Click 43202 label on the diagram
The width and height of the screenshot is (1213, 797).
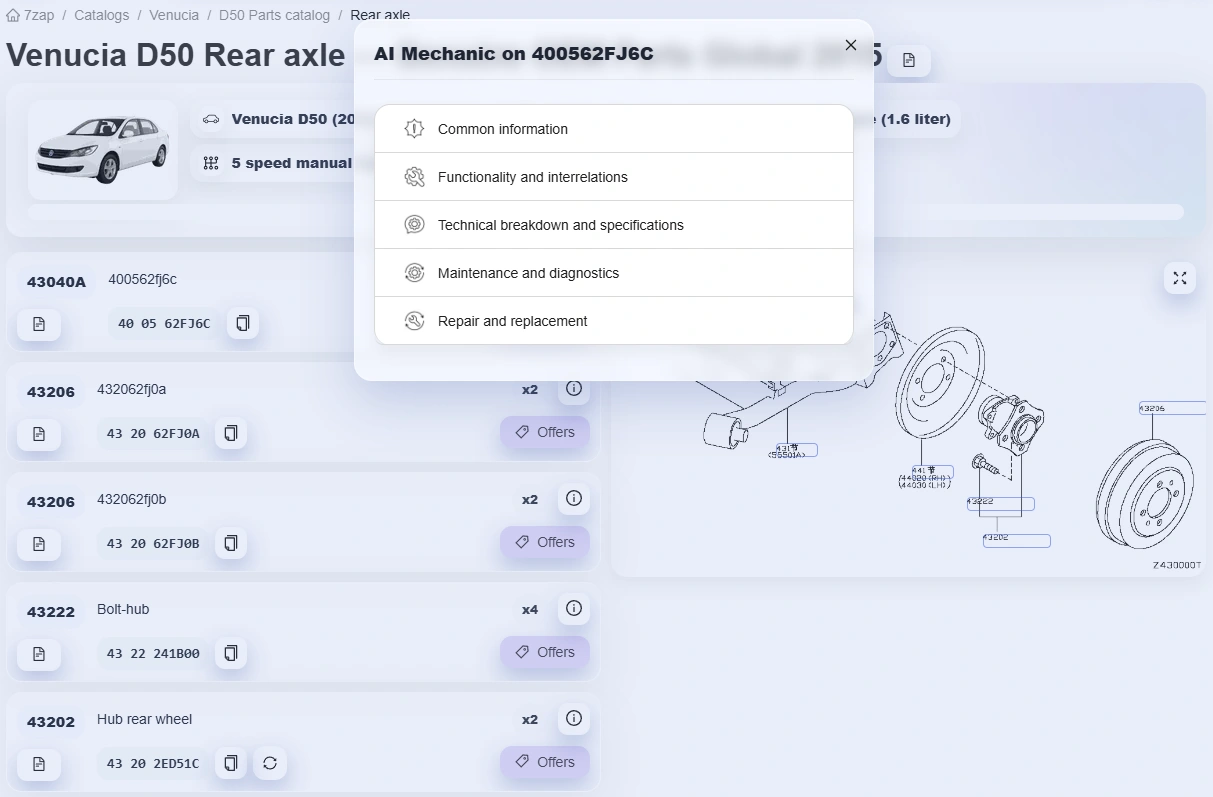coord(1016,540)
